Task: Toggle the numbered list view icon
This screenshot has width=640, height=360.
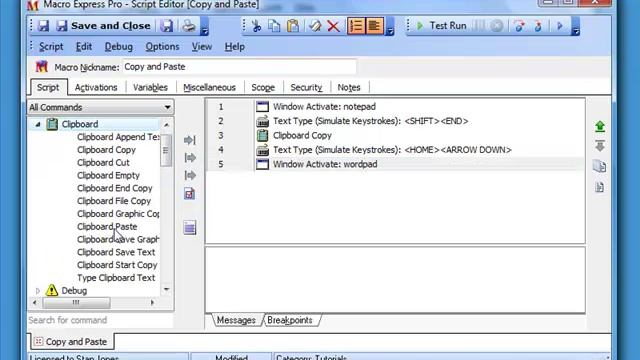Action: (x=356, y=26)
